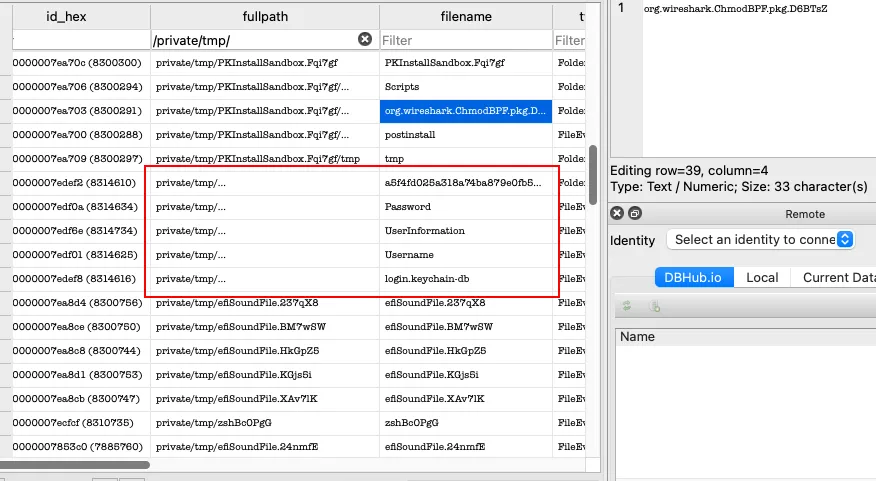Screen dimensions: 876x481
Task: Select the login.keychain-db filename cell
Action: tap(466, 279)
